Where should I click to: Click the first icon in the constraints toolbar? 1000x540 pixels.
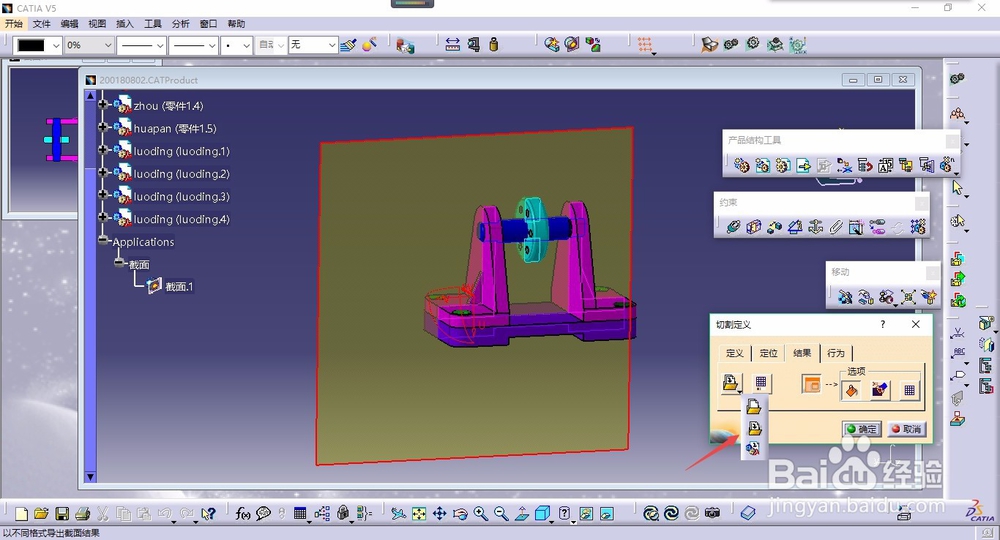point(733,226)
